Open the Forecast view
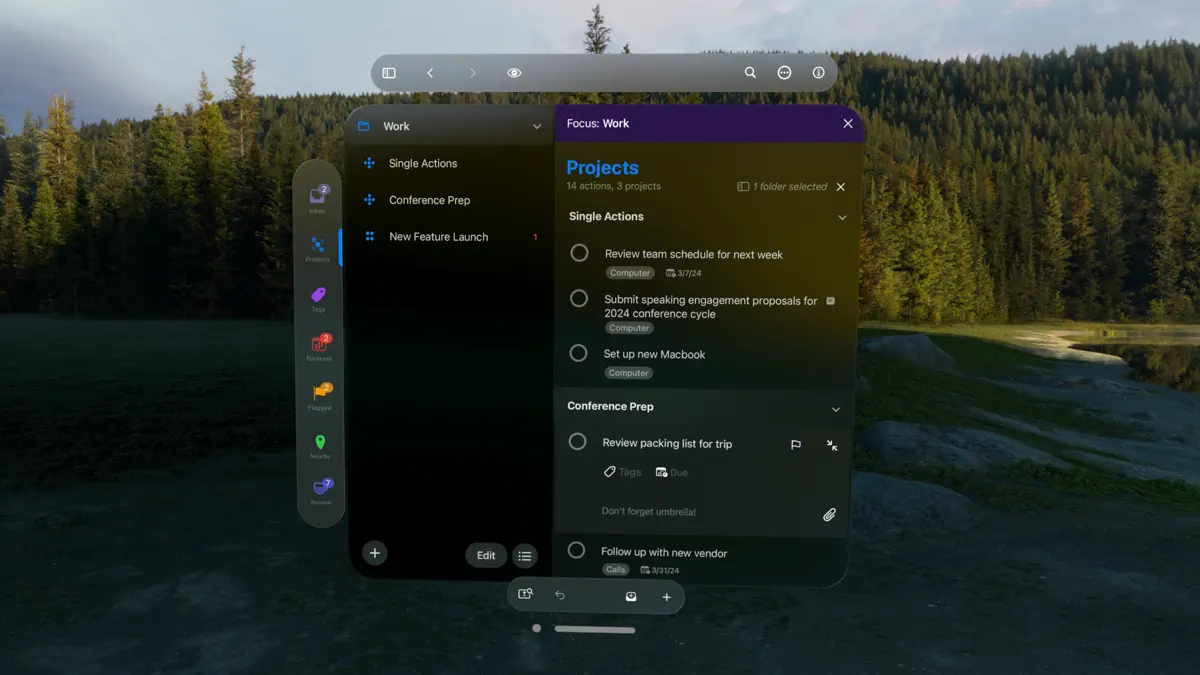Image resolution: width=1200 pixels, height=675 pixels. (318, 345)
